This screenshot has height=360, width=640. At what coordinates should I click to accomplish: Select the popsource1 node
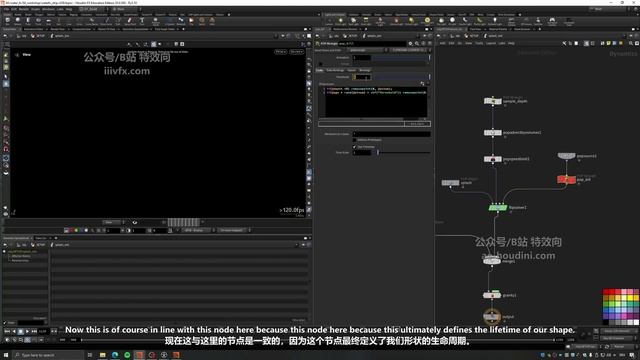tap(567, 156)
